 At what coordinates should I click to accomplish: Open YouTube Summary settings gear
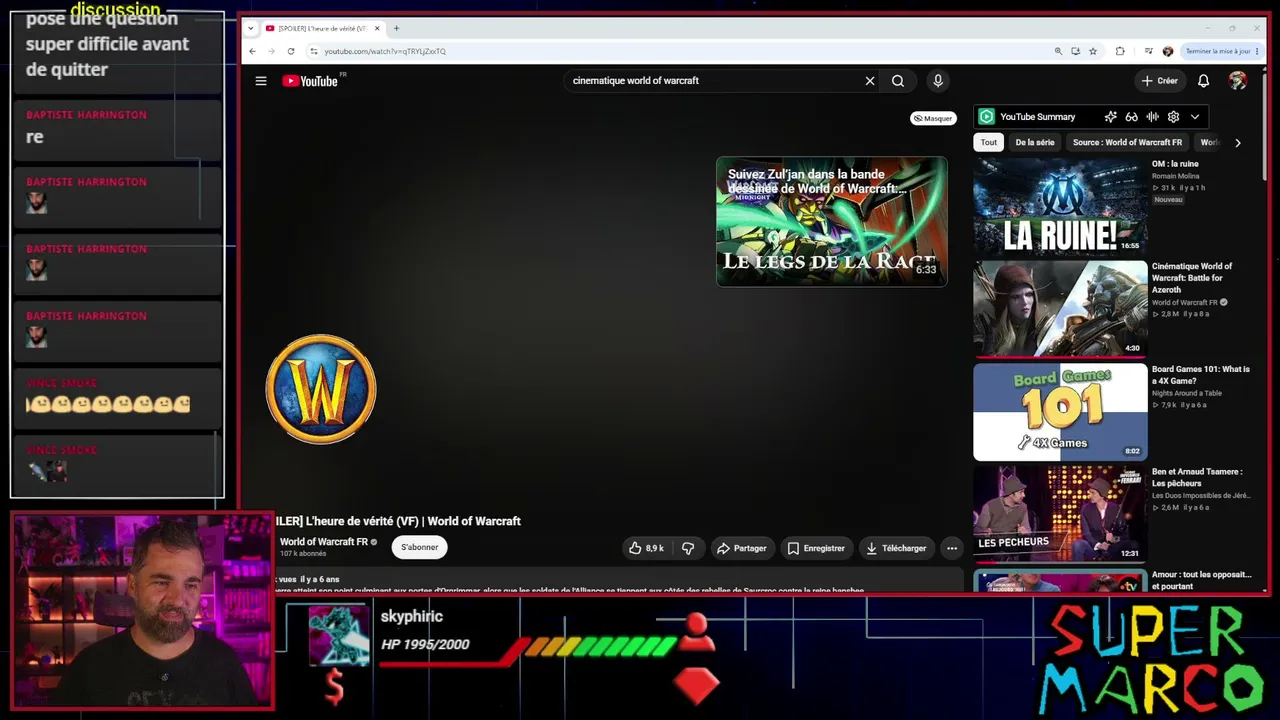click(x=1173, y=117)
